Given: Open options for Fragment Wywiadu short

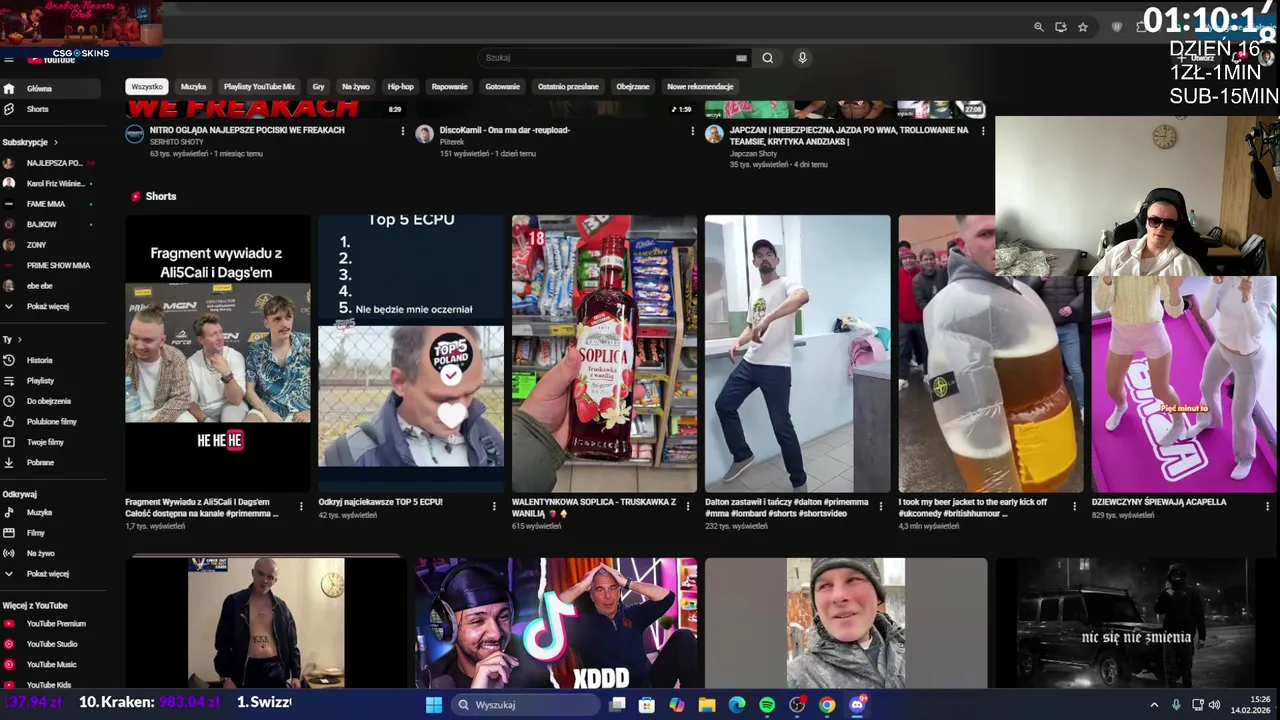Looking at the screenshot, I should [x=301, y=507].
